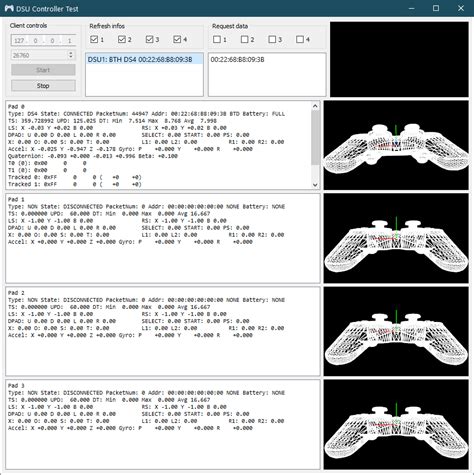Maximize the DSU Controller Test window
This screenshot has width=474, height=475.
(436, 8)
